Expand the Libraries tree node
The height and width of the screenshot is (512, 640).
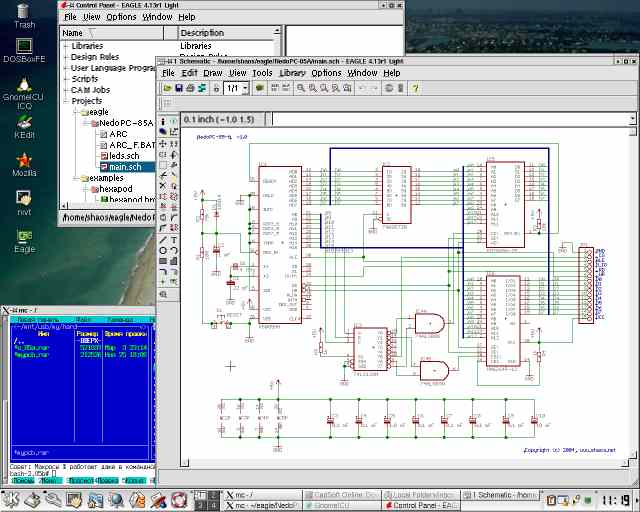click(x=66, y=46)
